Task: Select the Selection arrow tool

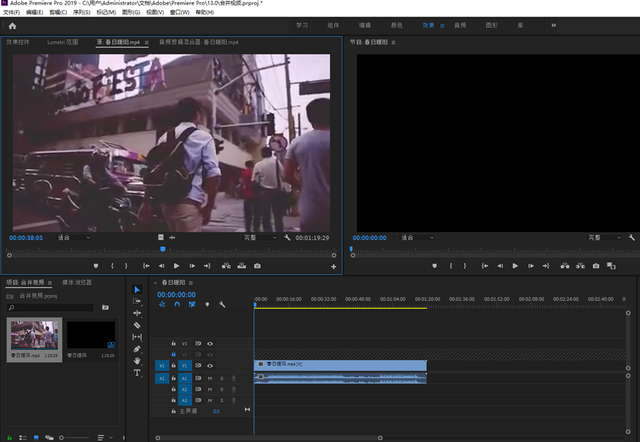Action: pyautogui.click(x=137, y=290)
